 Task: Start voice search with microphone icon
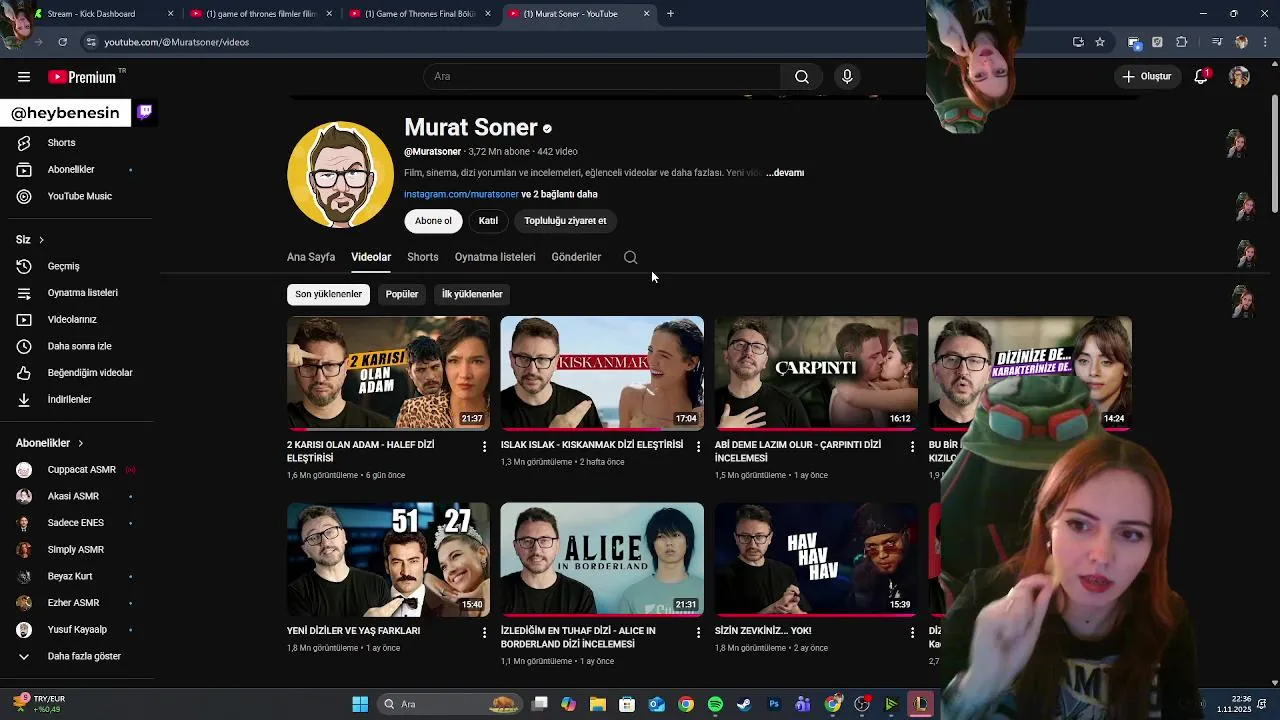click(x=847, y=77)
